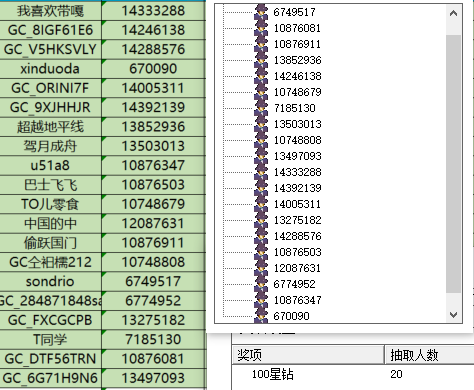Select spreadsheet cell GC_FXCGCPB

click(50, 320)
